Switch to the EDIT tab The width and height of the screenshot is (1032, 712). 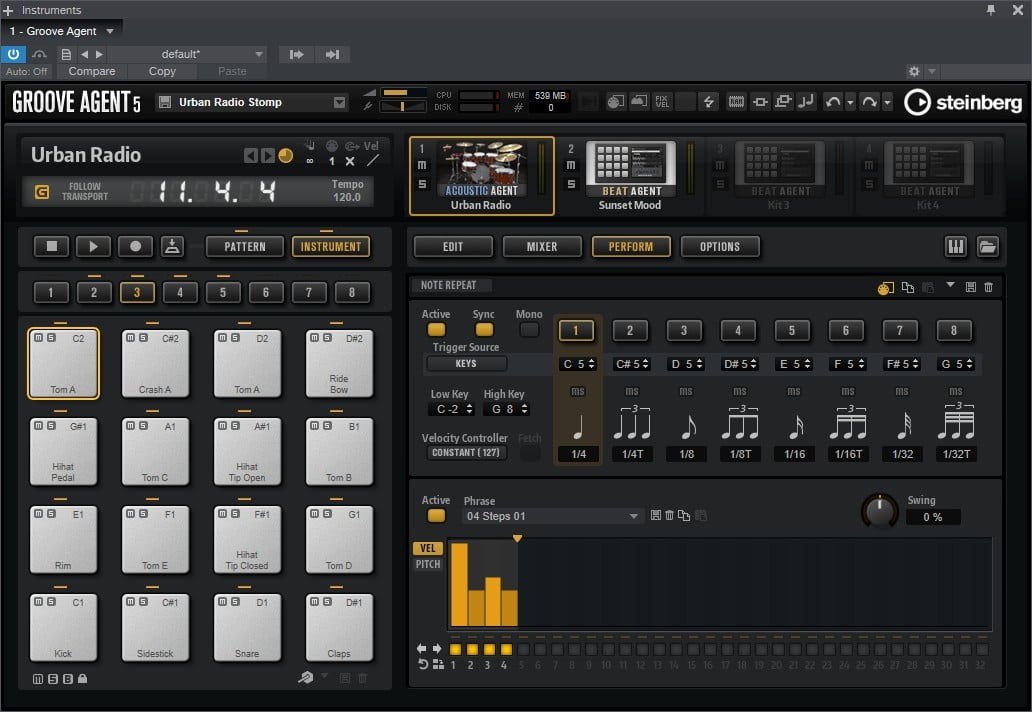(x=453, y=247)
